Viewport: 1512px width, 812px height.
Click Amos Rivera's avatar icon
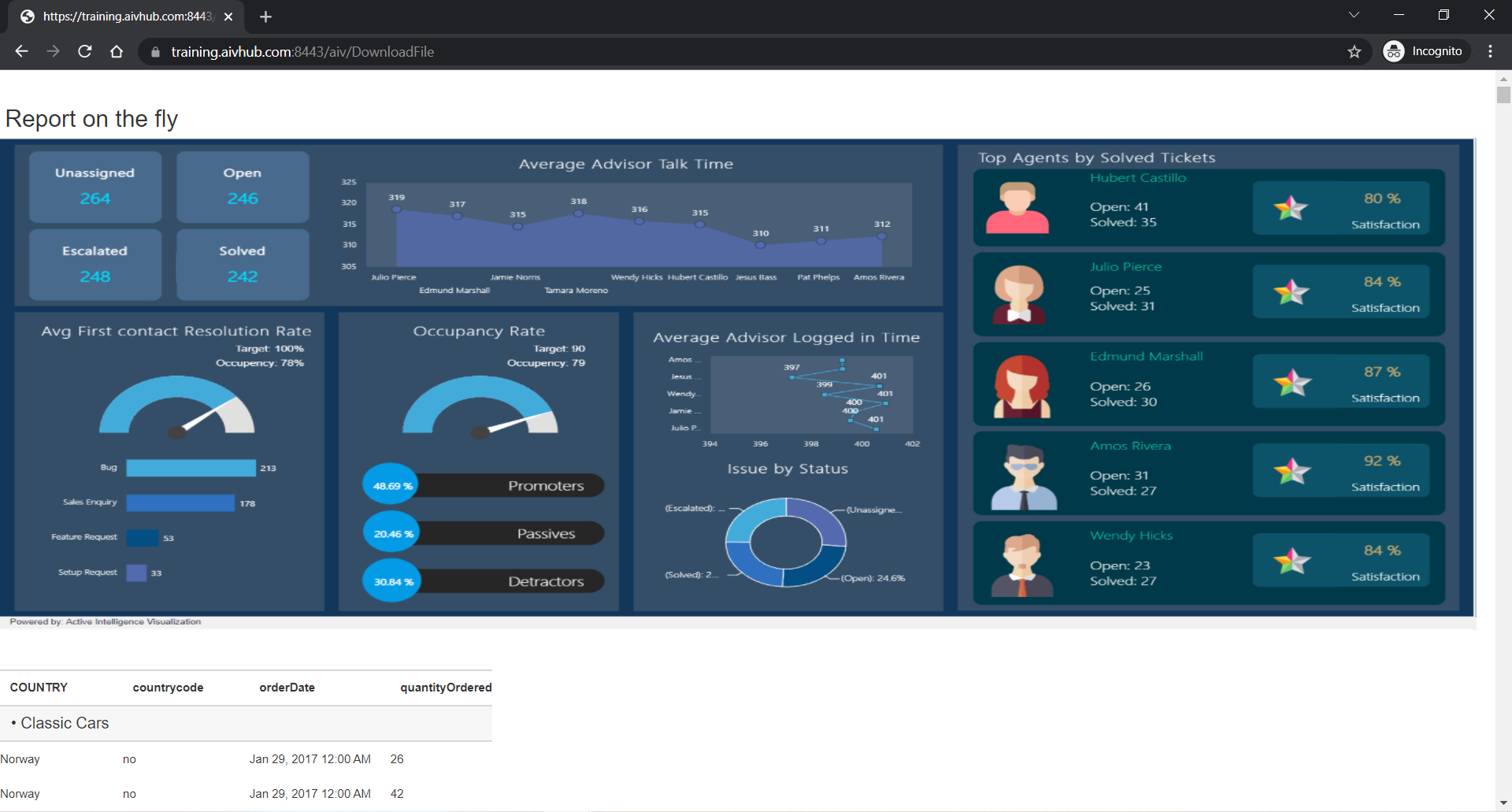click(1023, 477)
